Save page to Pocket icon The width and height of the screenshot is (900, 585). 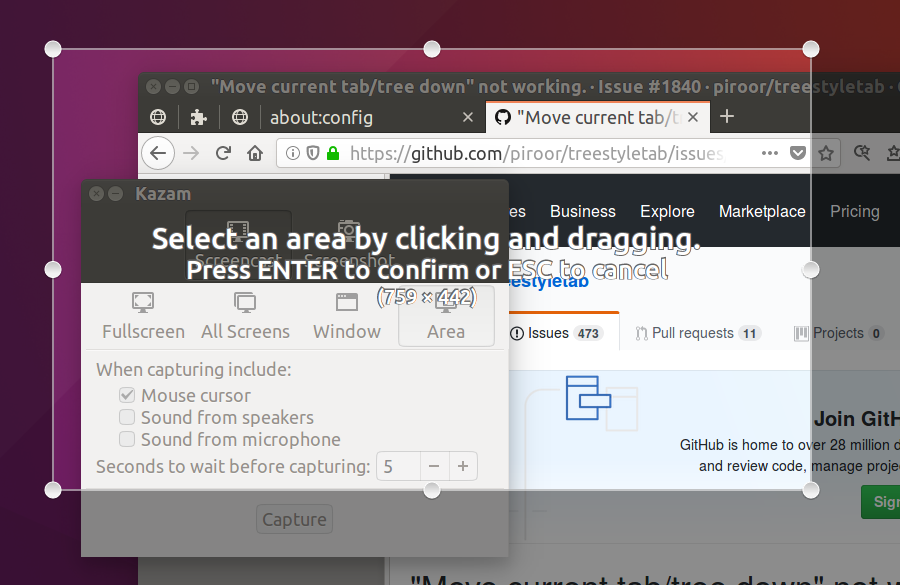tap(798, 153)
